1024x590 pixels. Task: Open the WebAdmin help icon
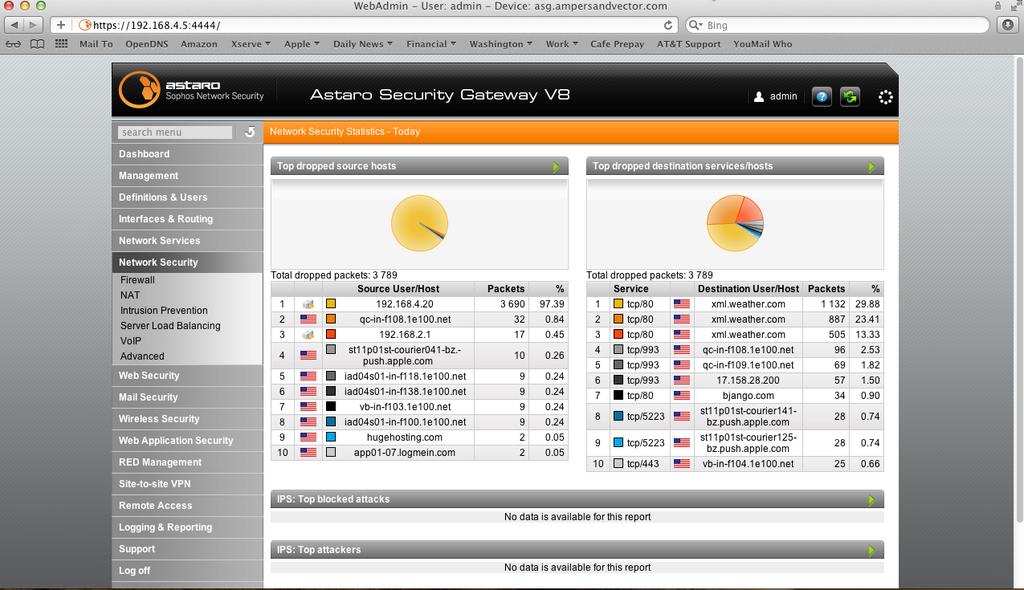[822, 97]
